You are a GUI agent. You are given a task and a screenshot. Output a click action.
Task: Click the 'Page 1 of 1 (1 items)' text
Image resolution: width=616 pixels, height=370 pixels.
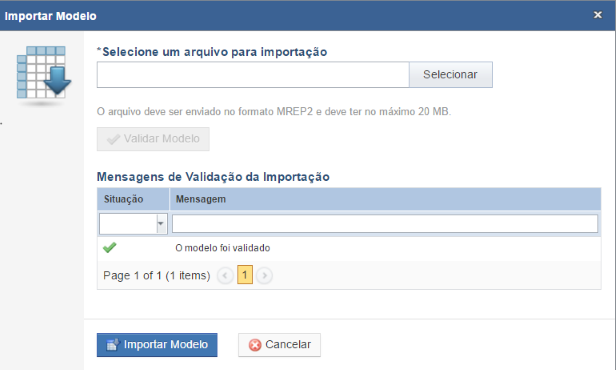(x=157, y=275)
